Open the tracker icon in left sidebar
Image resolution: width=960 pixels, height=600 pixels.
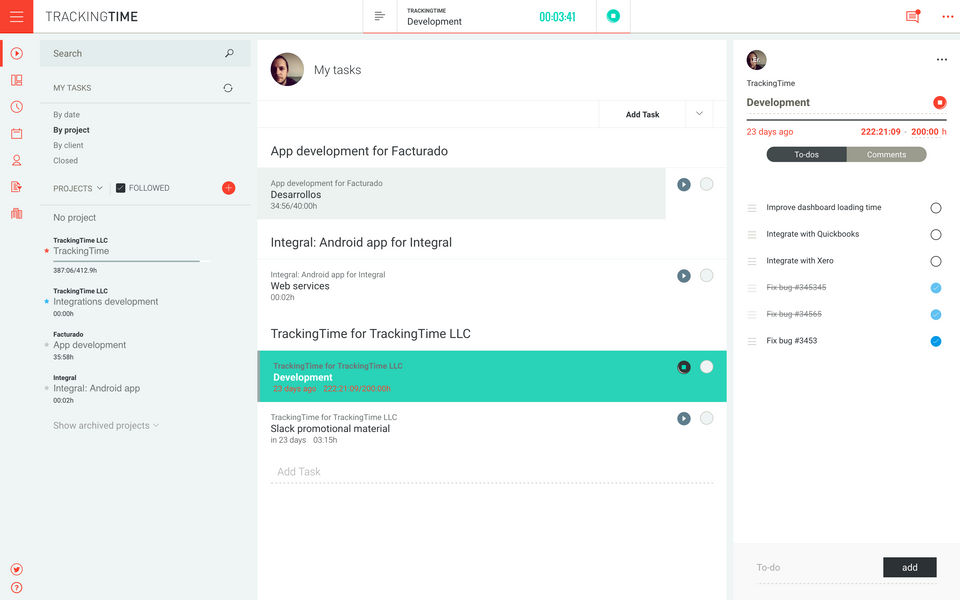[x=17, y=53]
